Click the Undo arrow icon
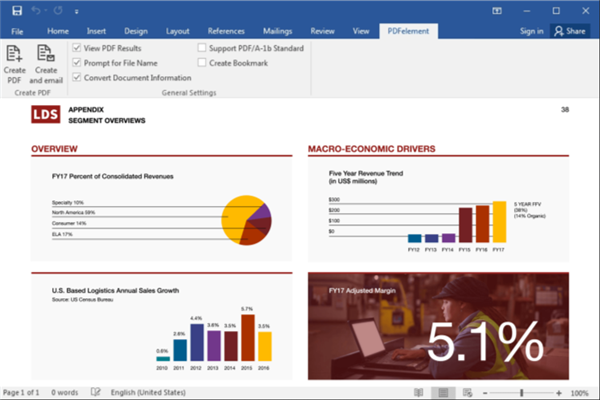Viewport: 600px width, 400px height. pyautogui.click(x=36, y=11)
